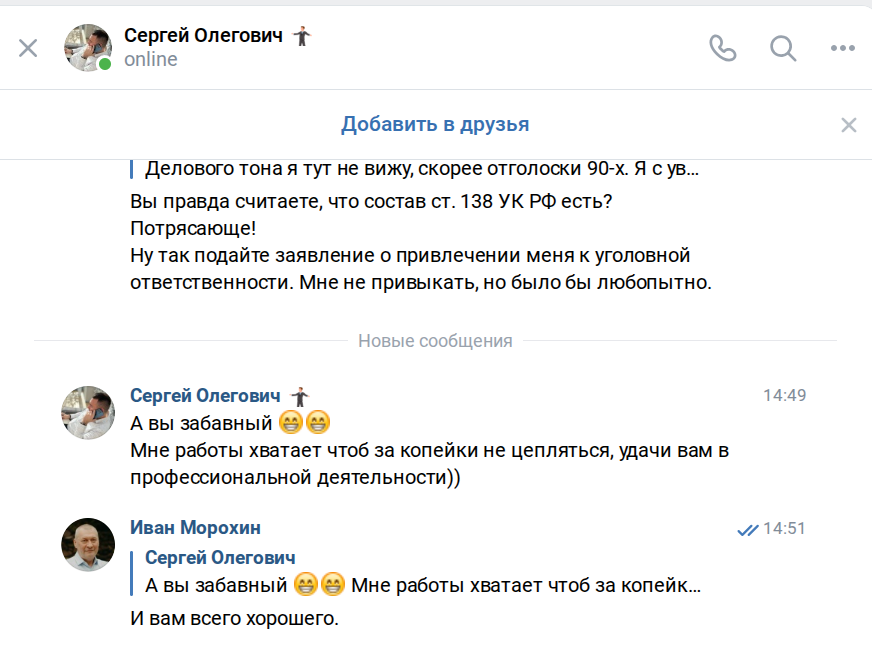This screenshot has width=872, height=661.
Task: Close the chat with the X icon
Action: 28,48
